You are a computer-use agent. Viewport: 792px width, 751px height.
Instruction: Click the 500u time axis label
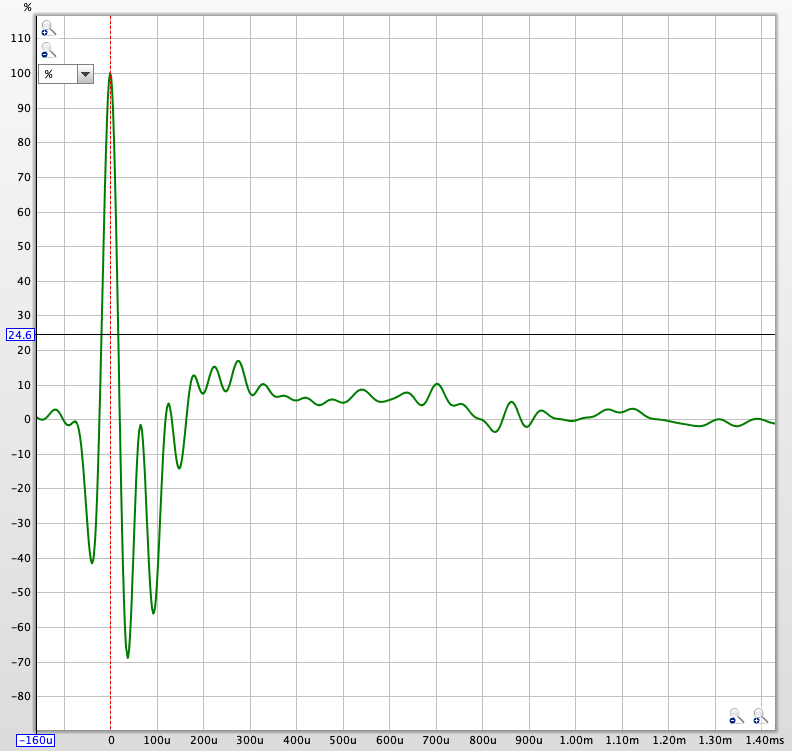tap(343, 741)
